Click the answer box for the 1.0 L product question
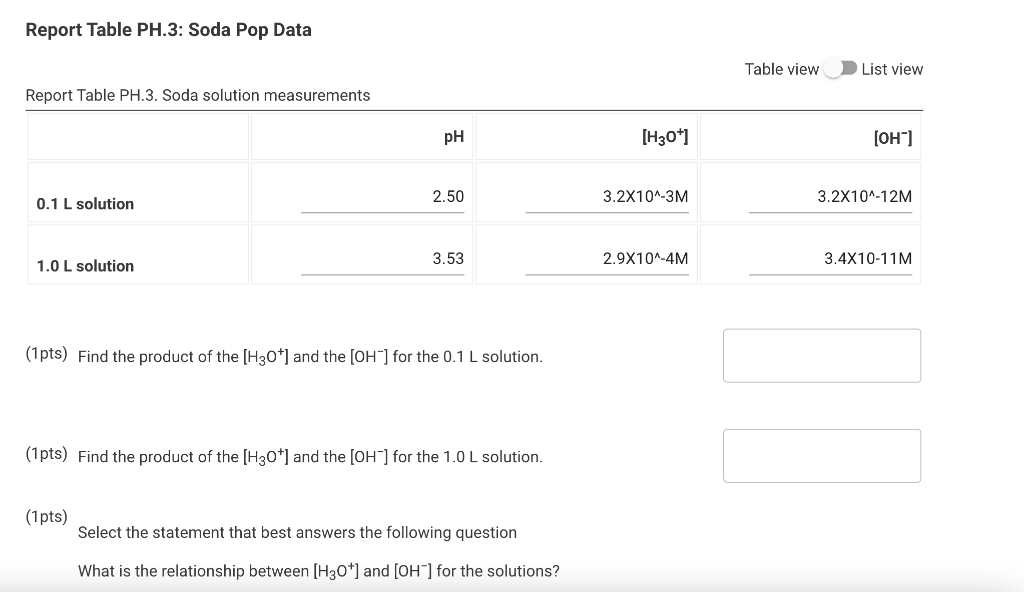The image size is (1024, 592). 821,455
